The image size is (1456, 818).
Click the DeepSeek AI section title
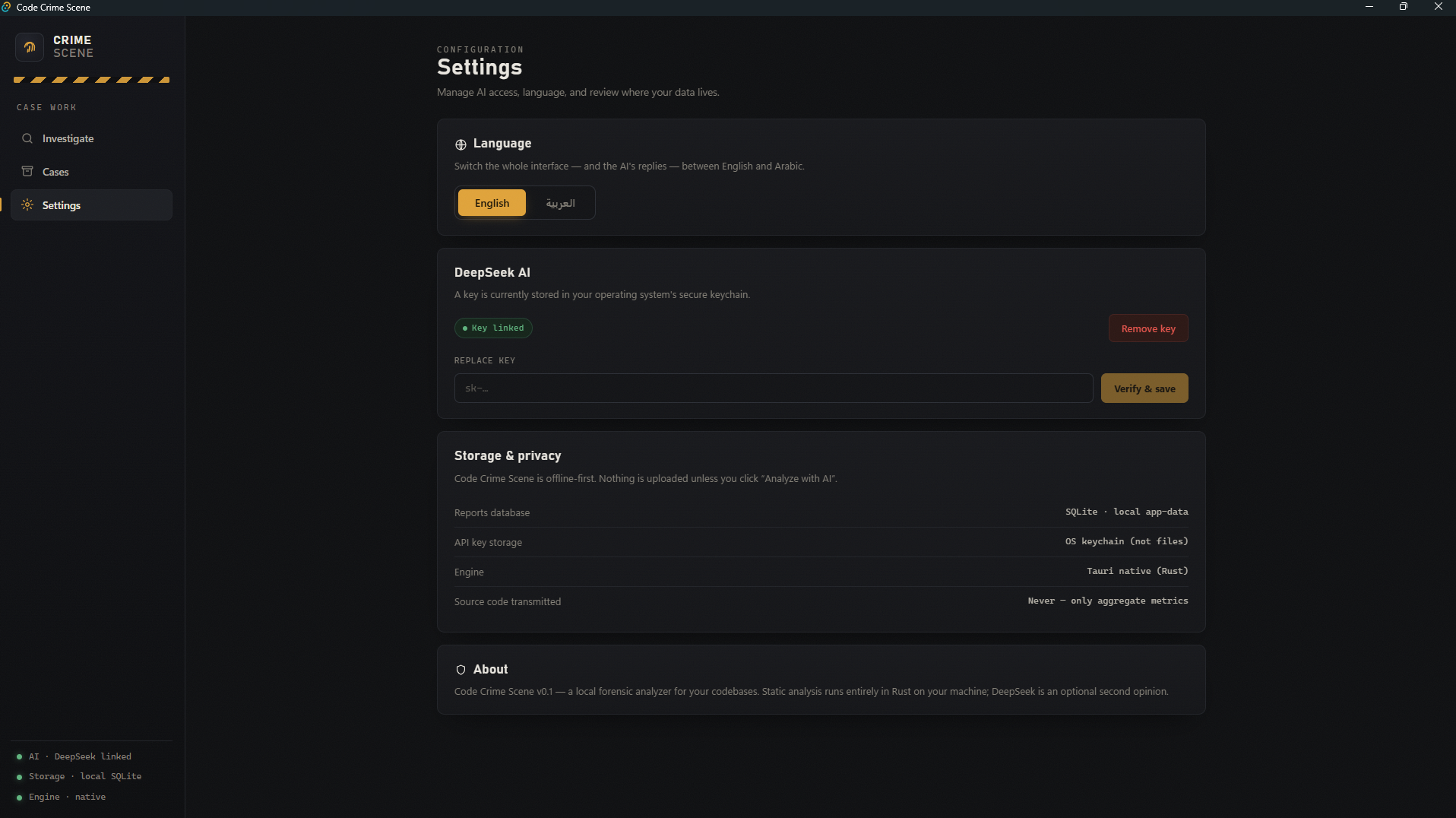[x=492, y=272]
